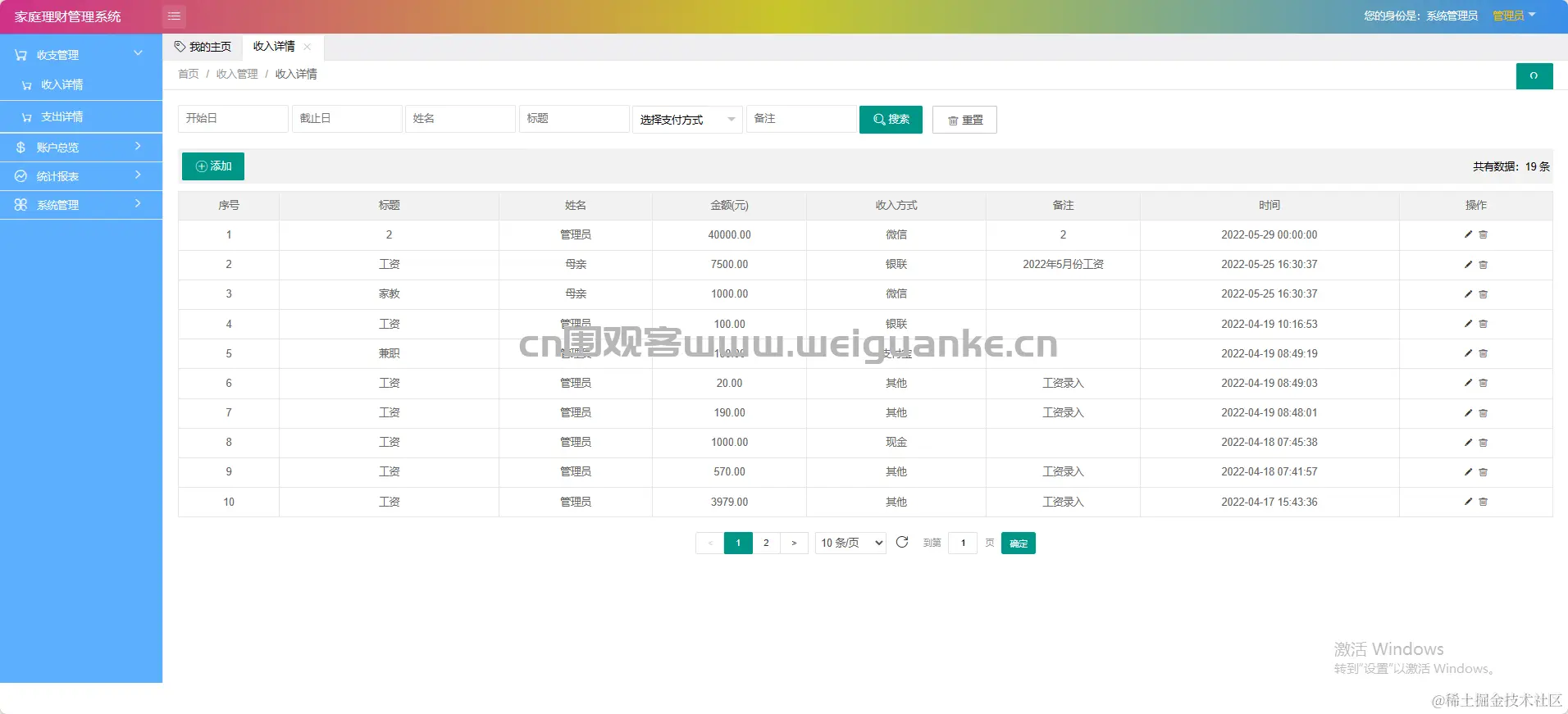Click the 家庭理财管理系统 title
Viewport: 1568px width, 714px height.
67,16
